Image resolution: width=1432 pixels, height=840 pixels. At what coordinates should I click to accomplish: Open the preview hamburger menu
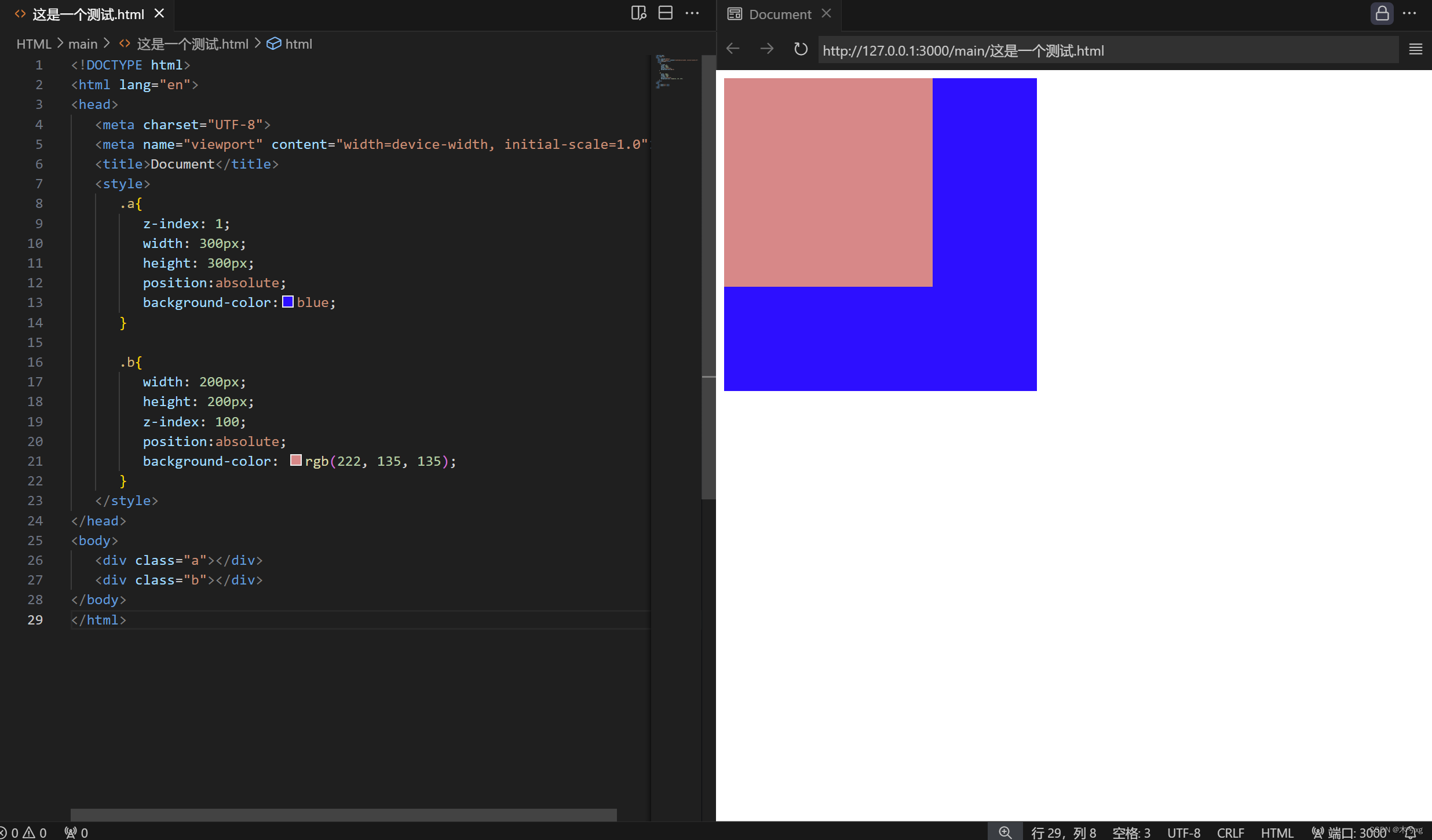point(1415,49)
